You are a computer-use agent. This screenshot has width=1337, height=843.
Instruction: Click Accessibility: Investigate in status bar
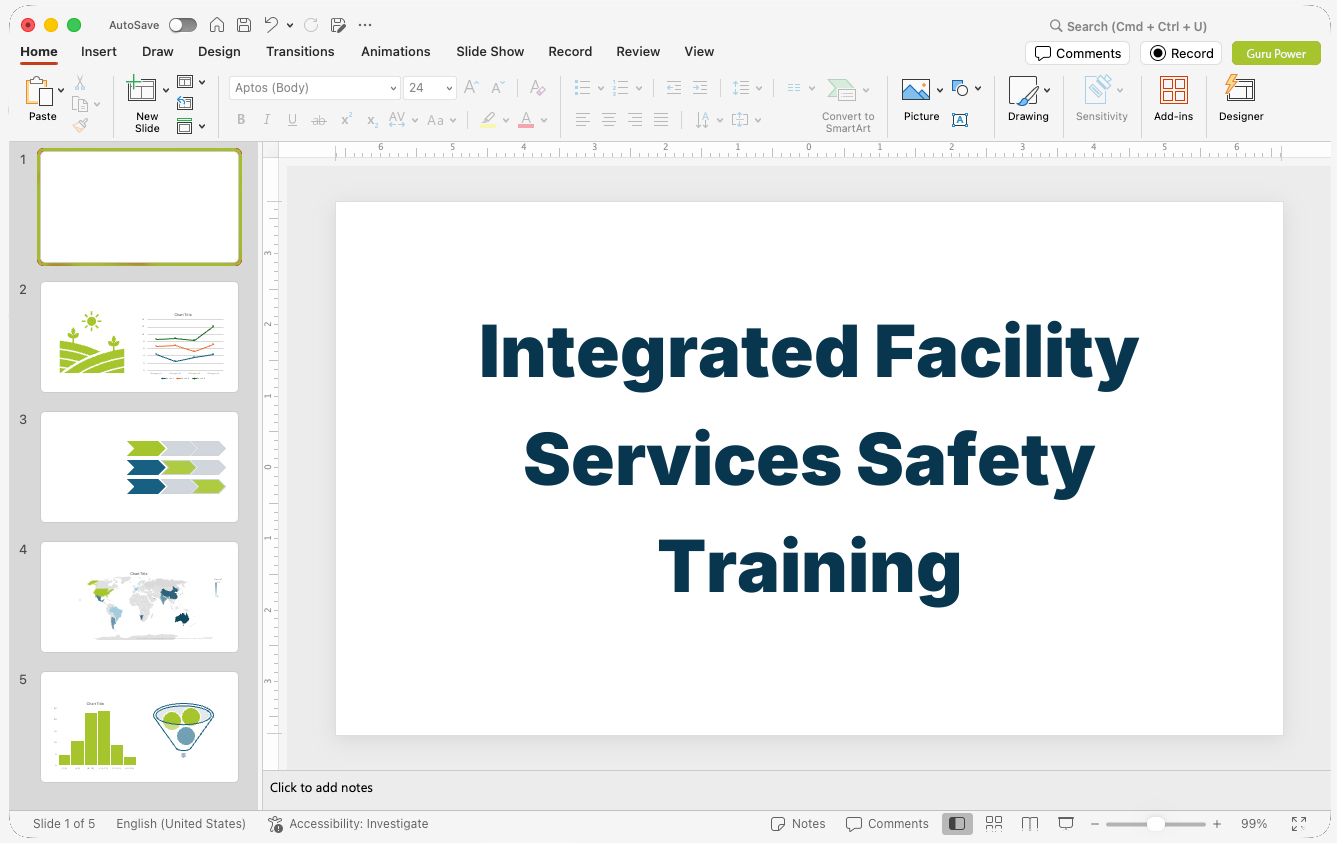348,824
